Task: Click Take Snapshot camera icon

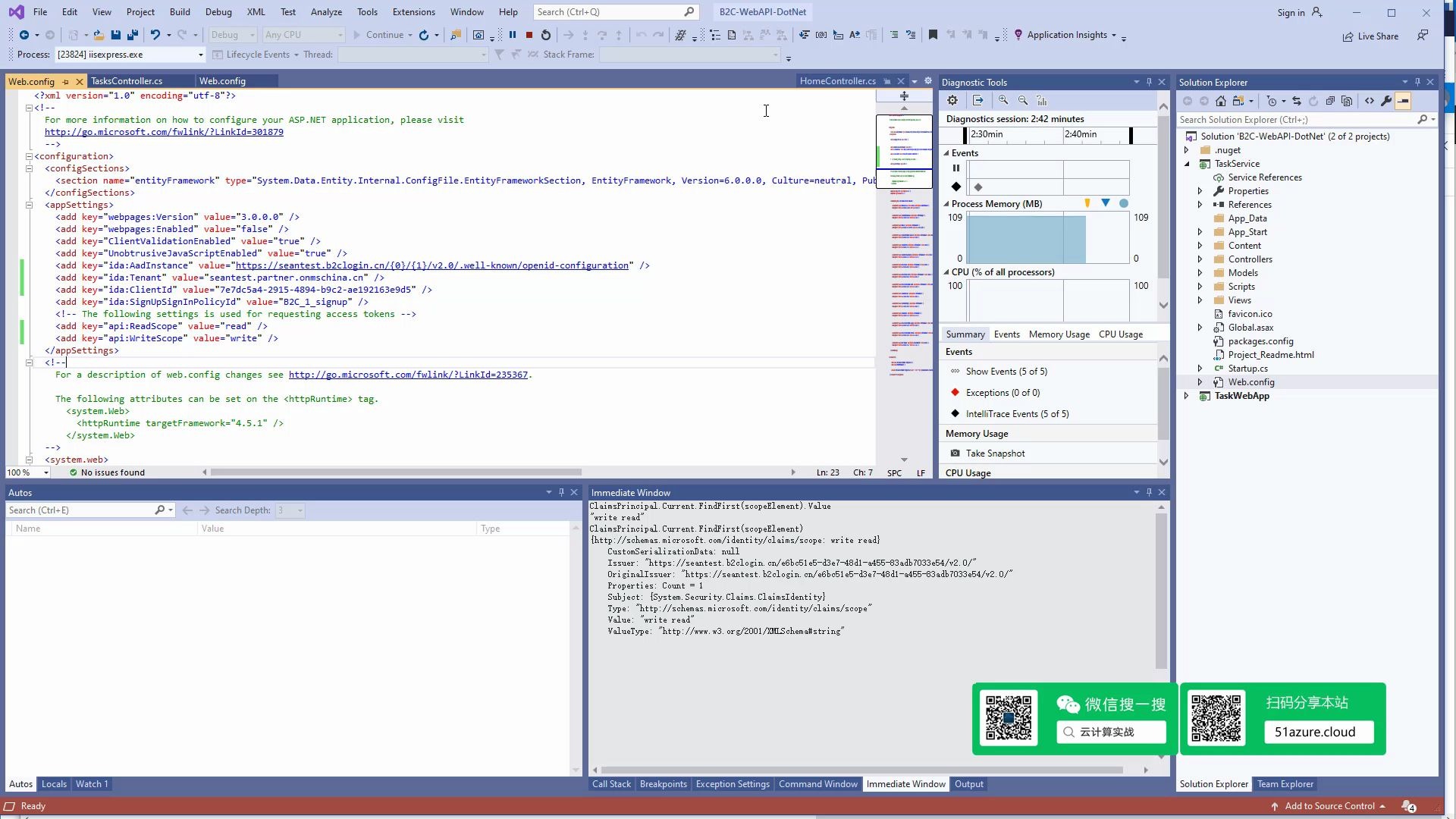Action: tap(955, 453)
